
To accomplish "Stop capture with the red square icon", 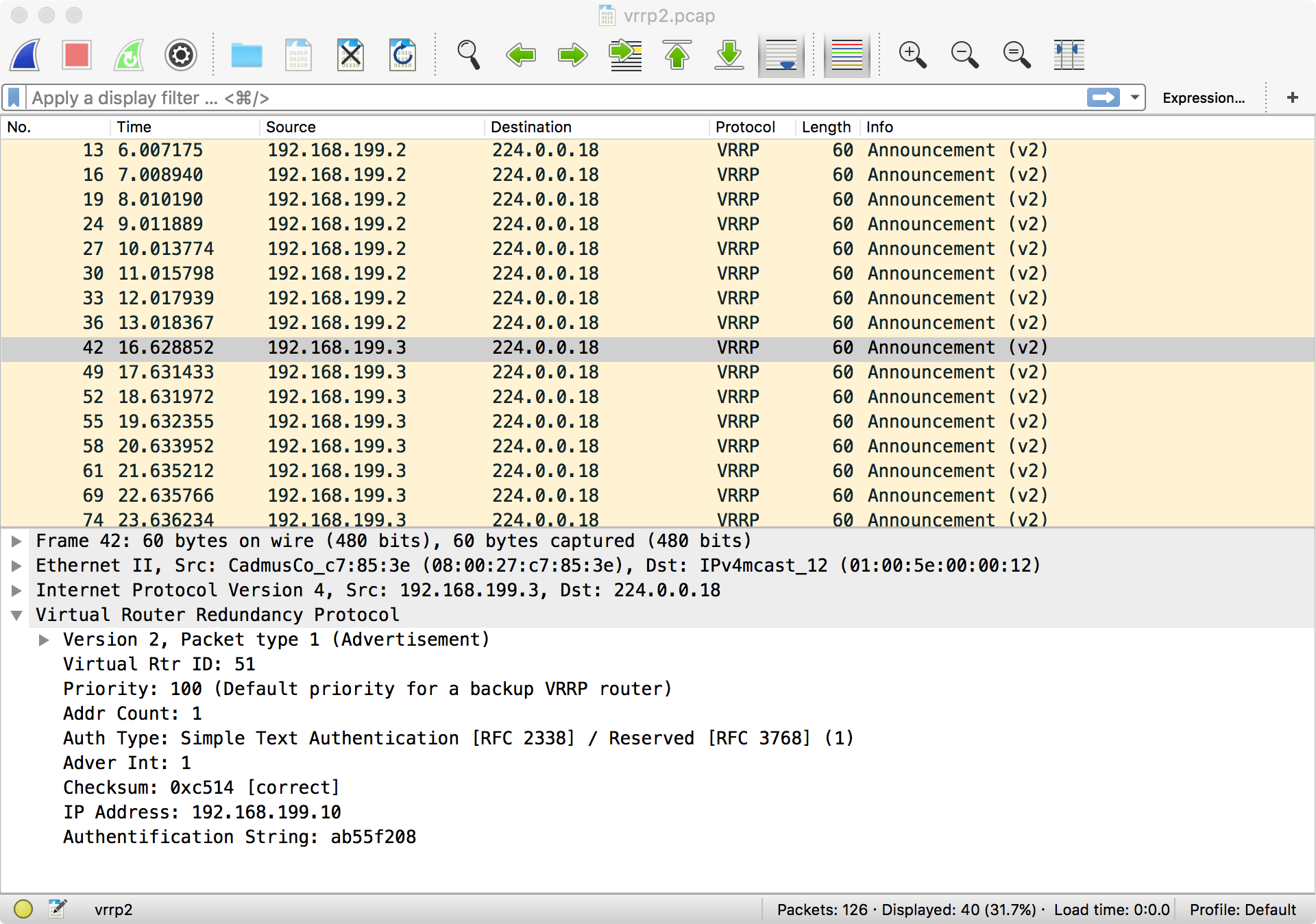I will (x=77, y=55).
